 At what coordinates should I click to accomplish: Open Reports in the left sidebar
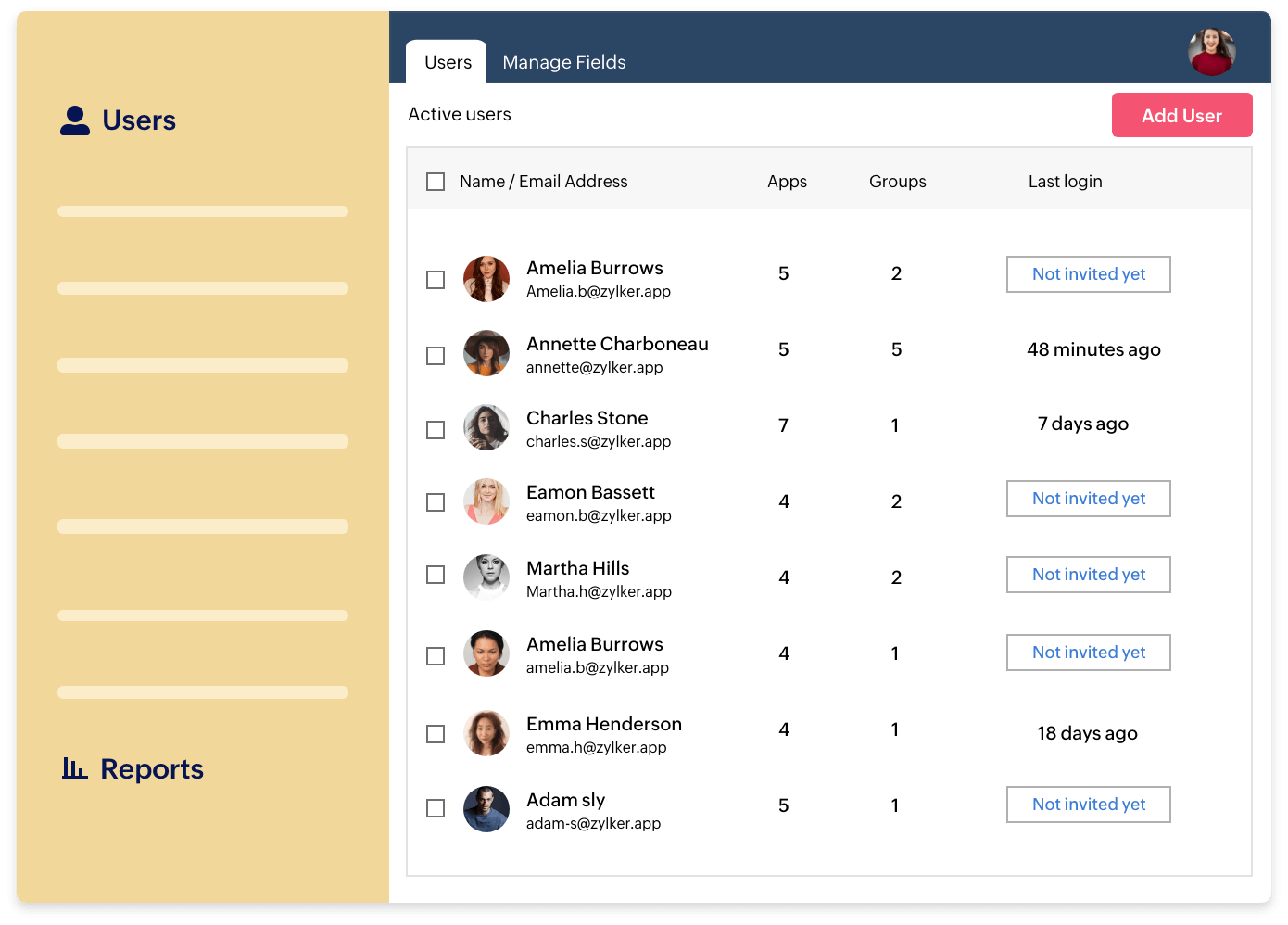click(x=151, y=769)
